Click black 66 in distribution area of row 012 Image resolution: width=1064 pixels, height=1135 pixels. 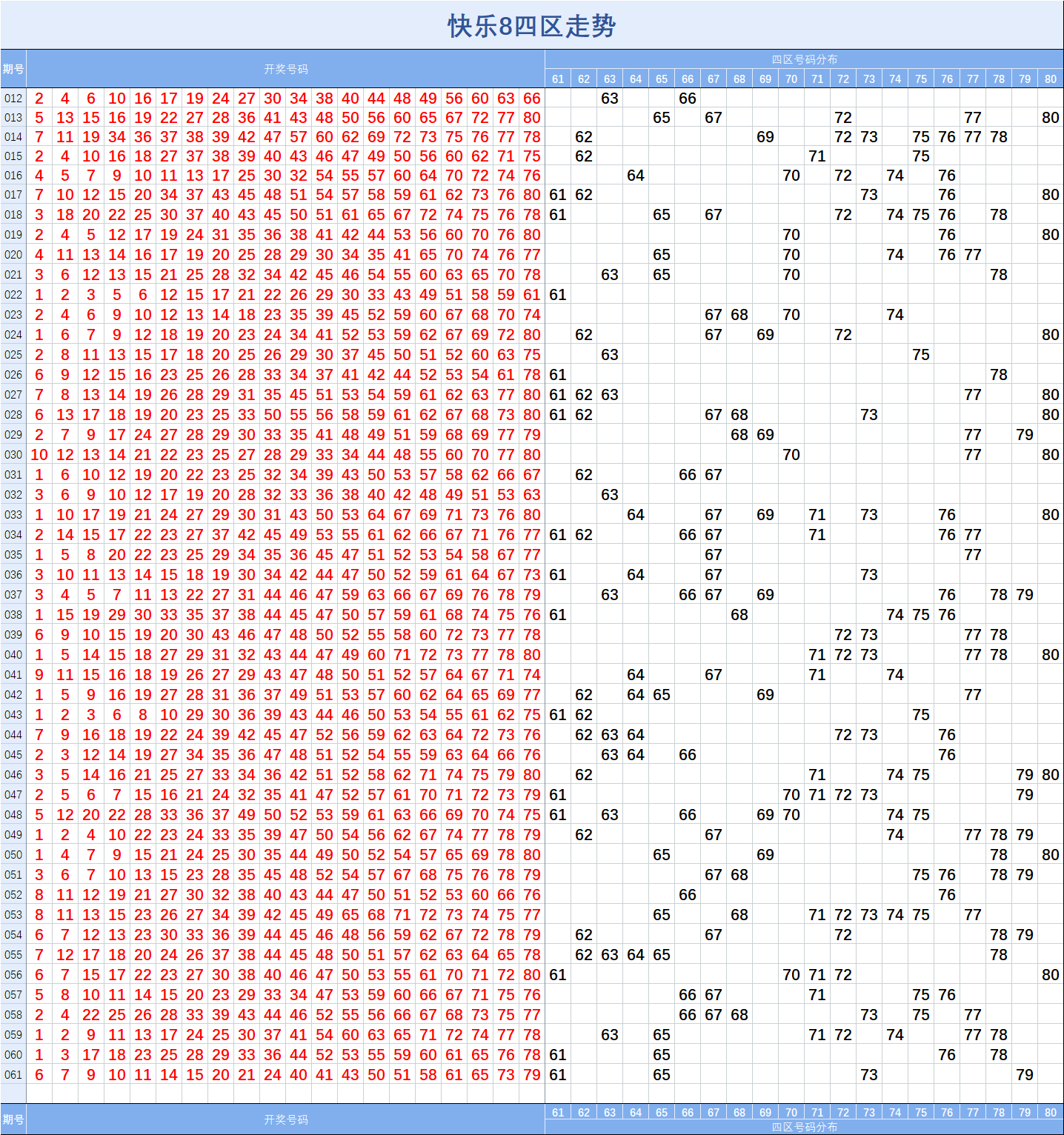coord(688,99)
